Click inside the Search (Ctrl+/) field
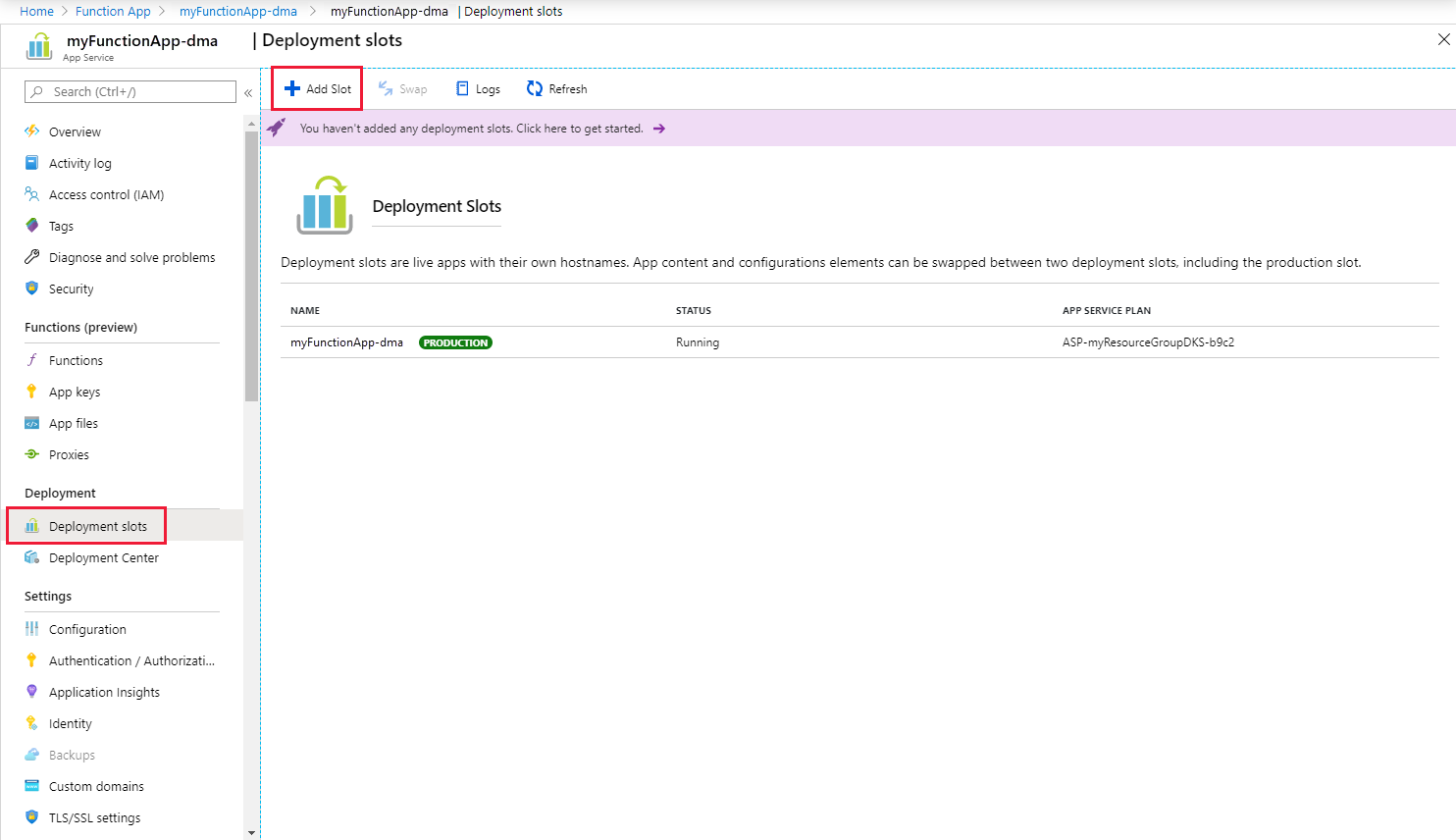The height and width of the screenshot is (840, 1456). pos(128,91)
